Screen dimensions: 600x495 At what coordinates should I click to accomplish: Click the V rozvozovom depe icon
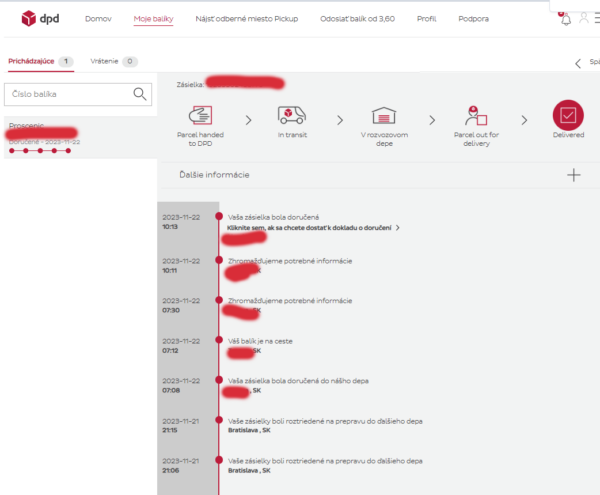click(x=384, y=116)
